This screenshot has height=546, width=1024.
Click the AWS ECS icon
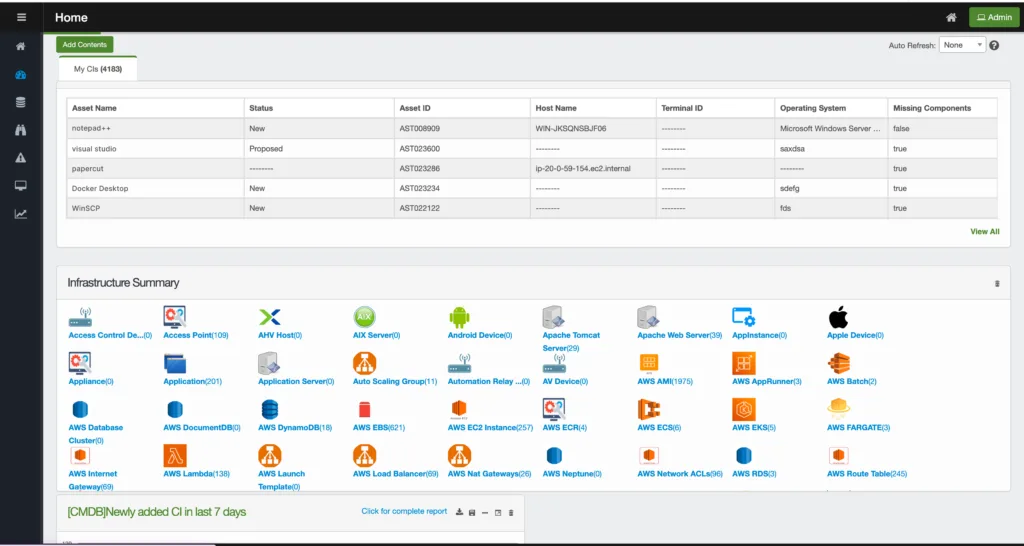tap(648, 410)
